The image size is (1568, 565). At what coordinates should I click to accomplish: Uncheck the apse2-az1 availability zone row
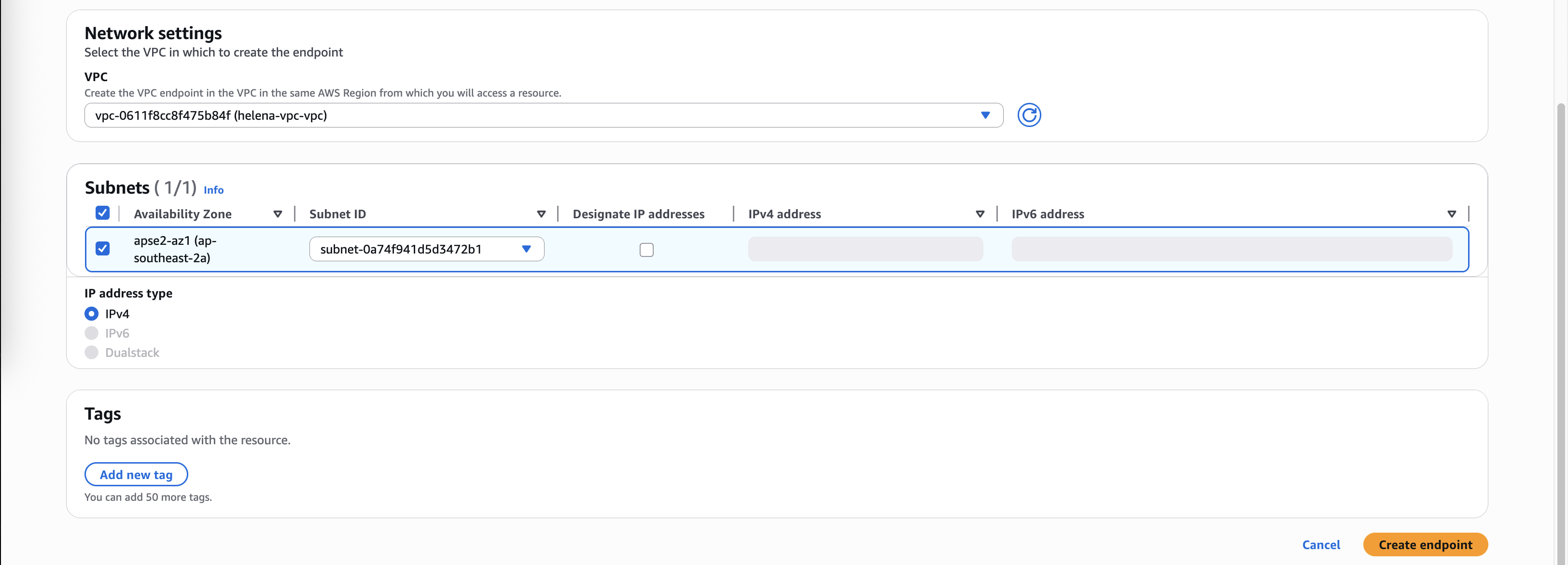(102, 249)
